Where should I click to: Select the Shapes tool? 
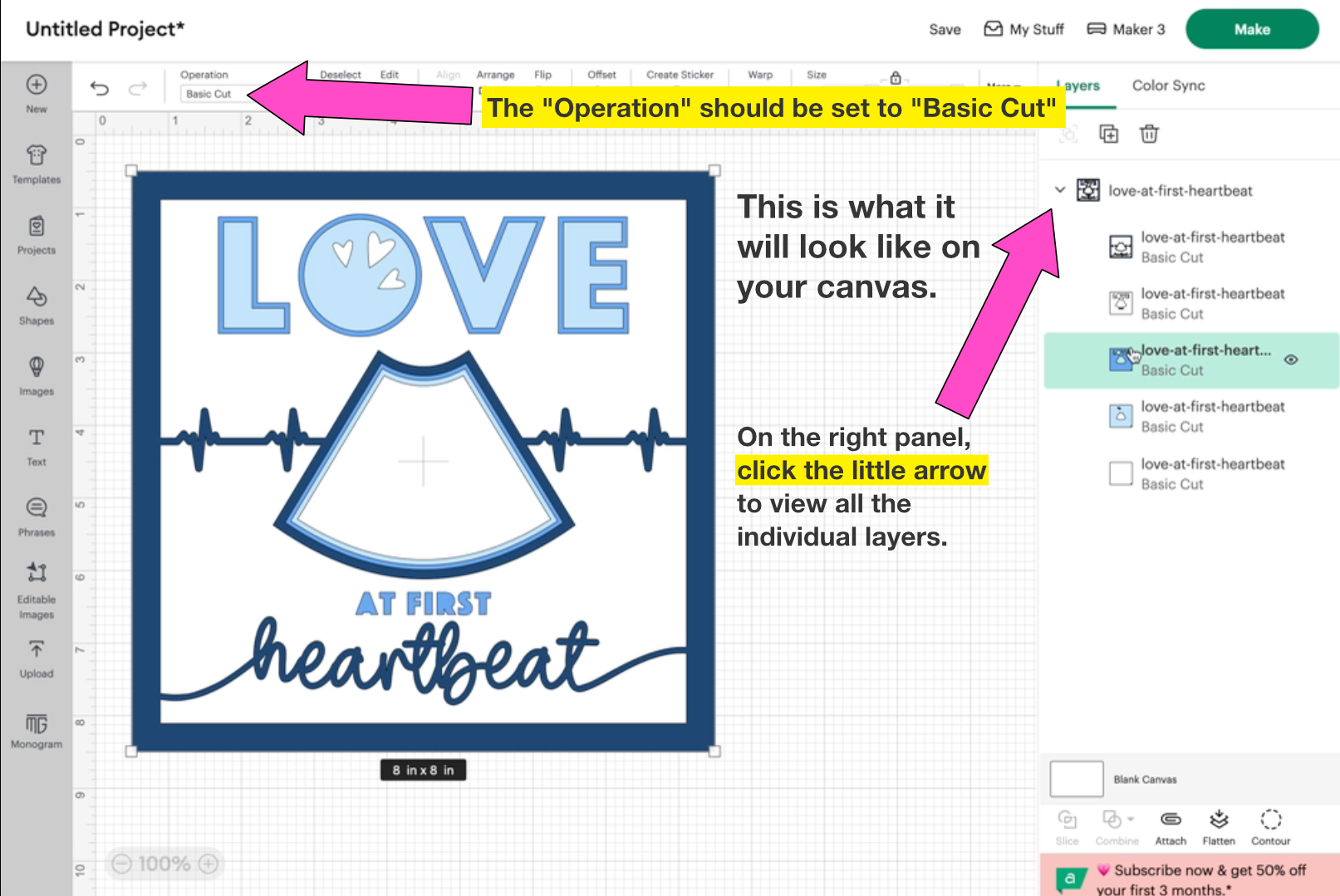pos(37,305)
